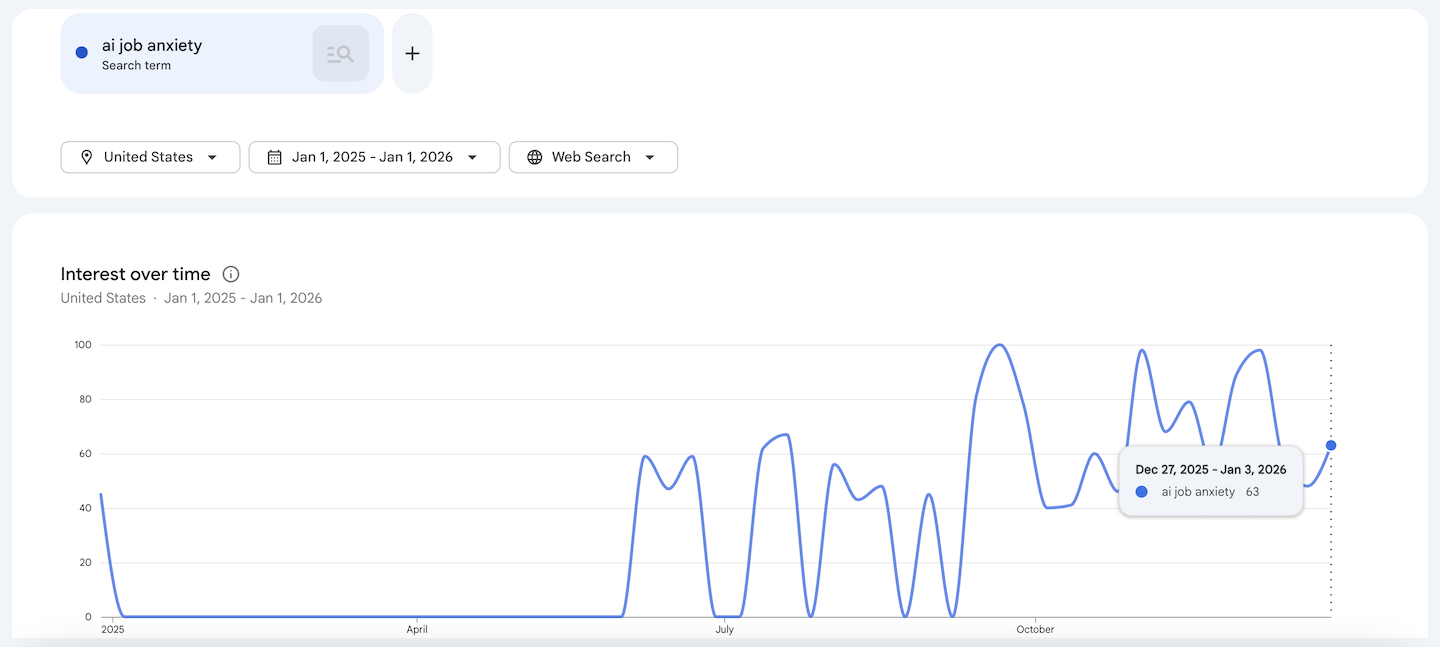
Task: Click the 'Web Search' filter label
Action: (591, 157)
